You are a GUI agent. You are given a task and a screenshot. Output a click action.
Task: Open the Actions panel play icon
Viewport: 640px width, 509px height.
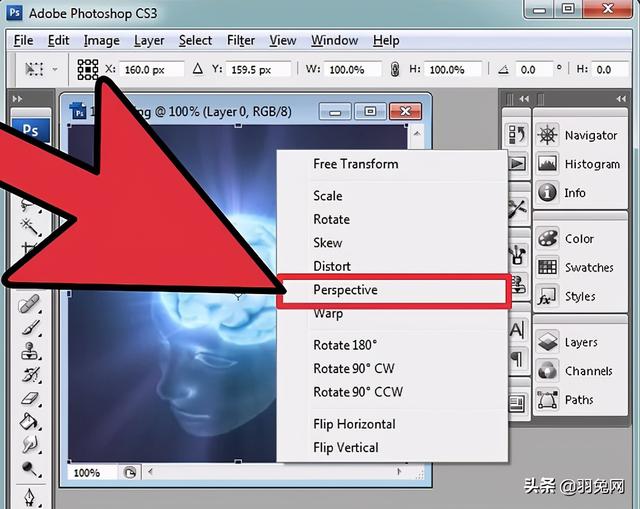click(x=518, y=164)
